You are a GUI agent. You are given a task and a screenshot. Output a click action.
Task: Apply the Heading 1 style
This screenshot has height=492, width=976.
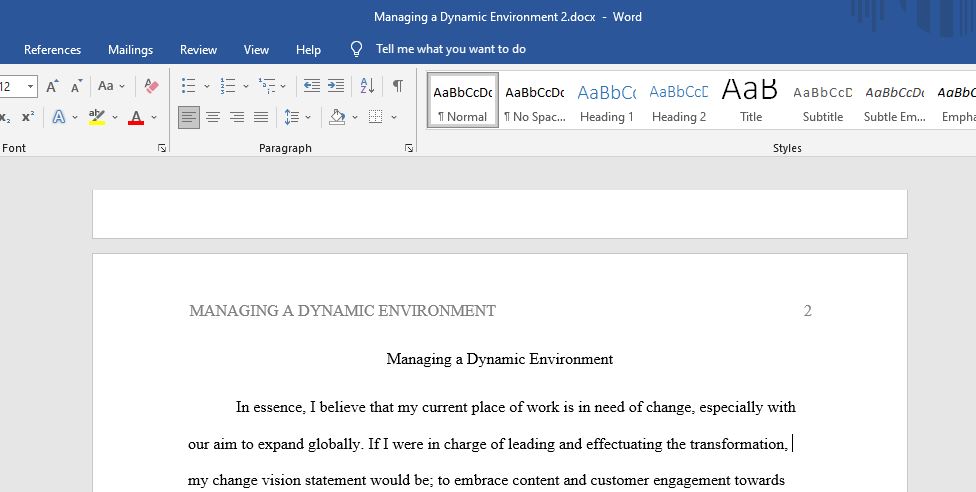(607, 101)
